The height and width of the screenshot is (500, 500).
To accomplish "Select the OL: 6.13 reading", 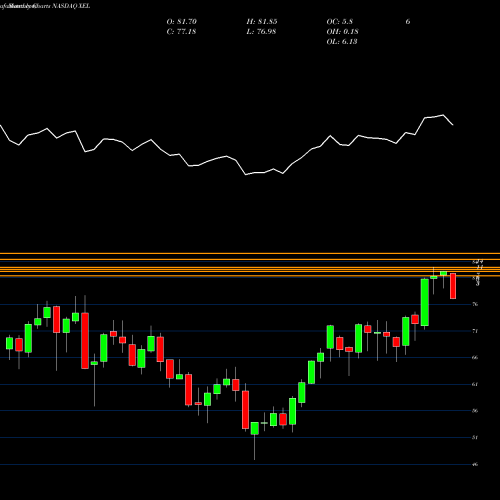I will pos(342,42).
